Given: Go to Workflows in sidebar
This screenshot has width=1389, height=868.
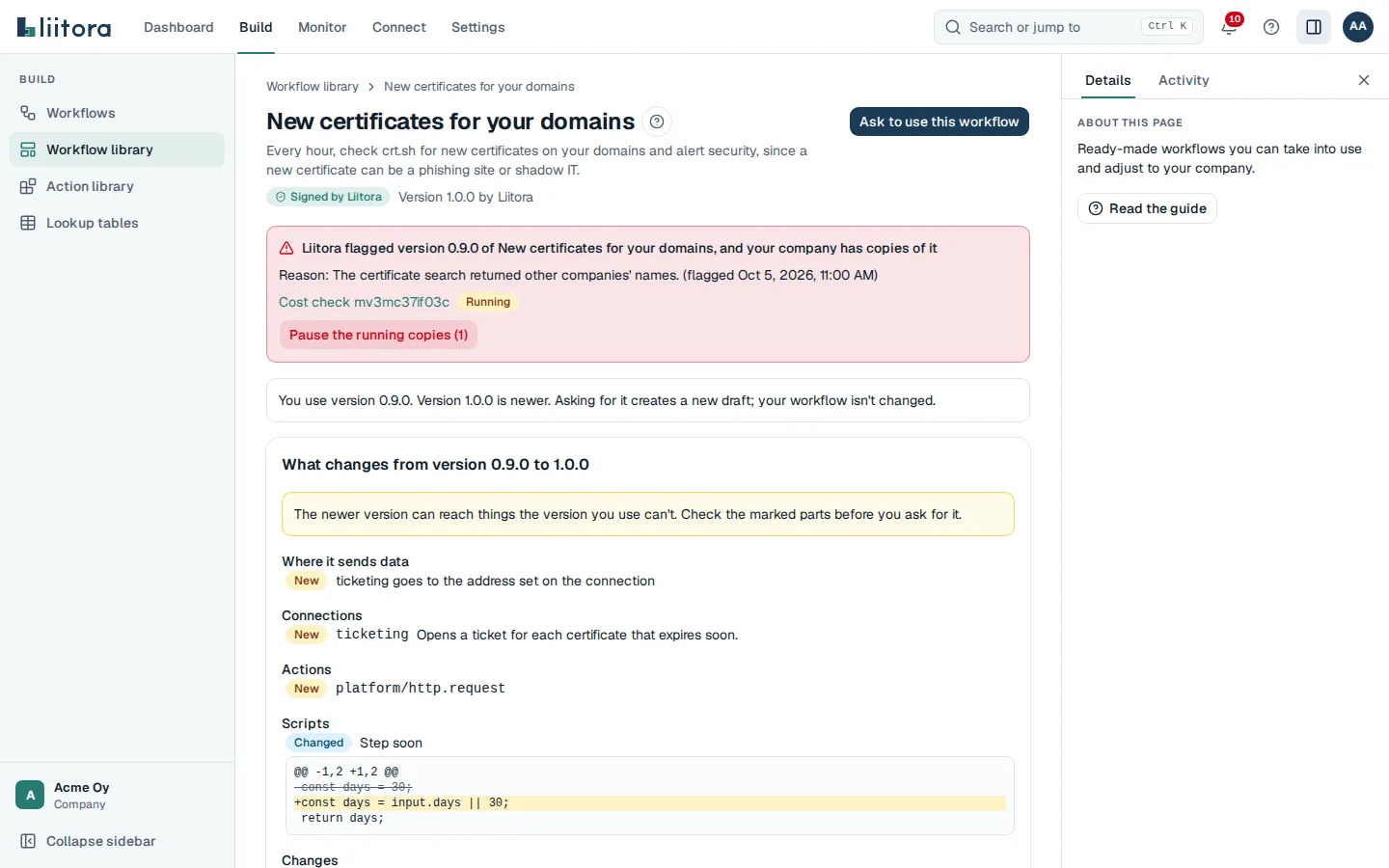Looking at the screenshot, I should (x=117, y=113).
